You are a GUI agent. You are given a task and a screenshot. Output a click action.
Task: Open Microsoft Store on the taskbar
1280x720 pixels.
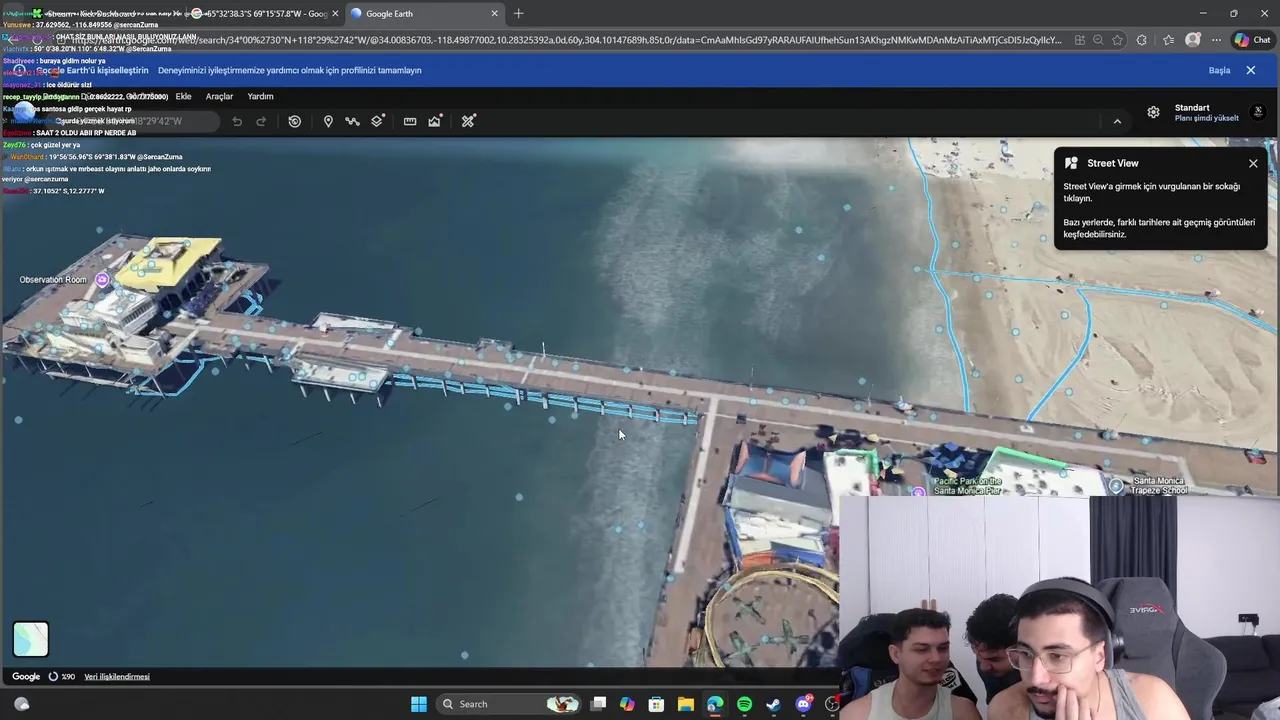[656, 704]
